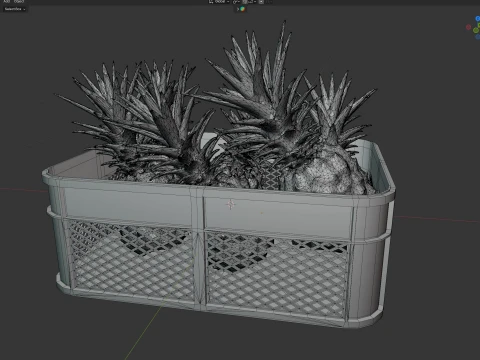The width and height of the screenshot is (480, 360).
Task: Click the 3D cursor on the crate
Action: point(231,204)
